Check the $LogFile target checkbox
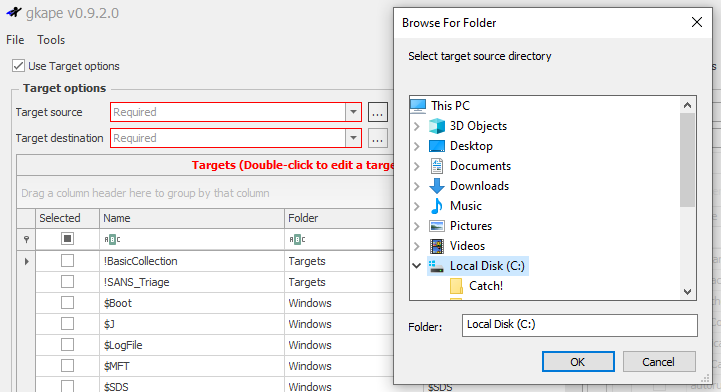721x392 pixels. click(67, 345)
